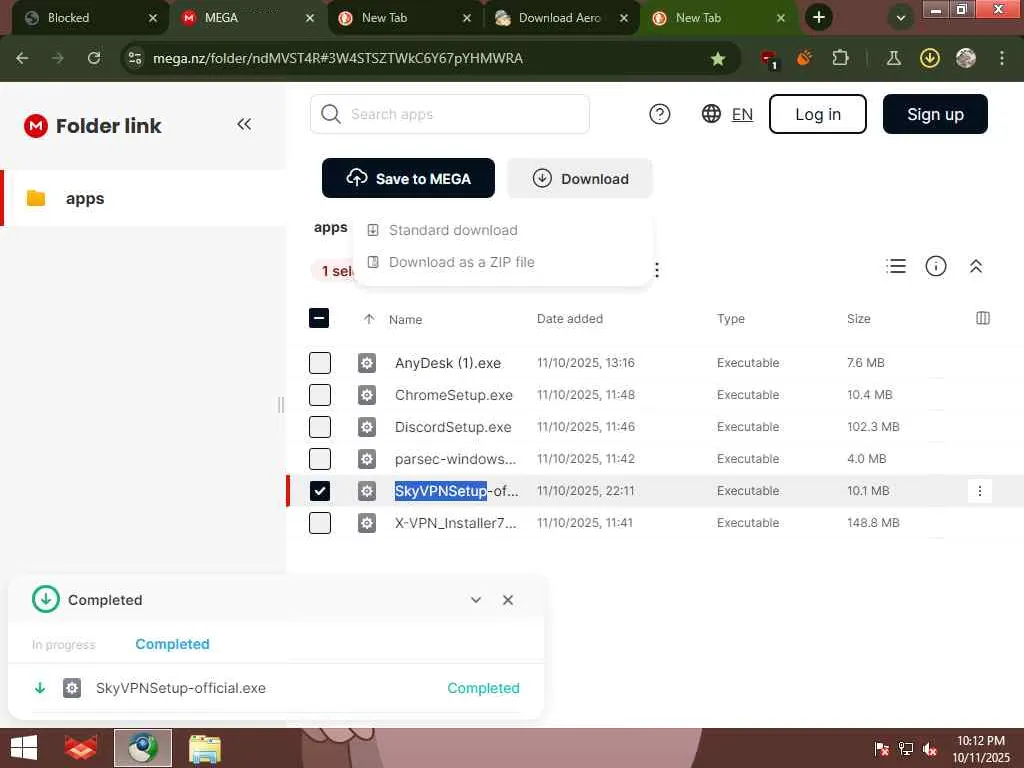This screenshot has width=1024, height=768.
Task: Switch to the In progress tab
Action: (x=63, y=645)
